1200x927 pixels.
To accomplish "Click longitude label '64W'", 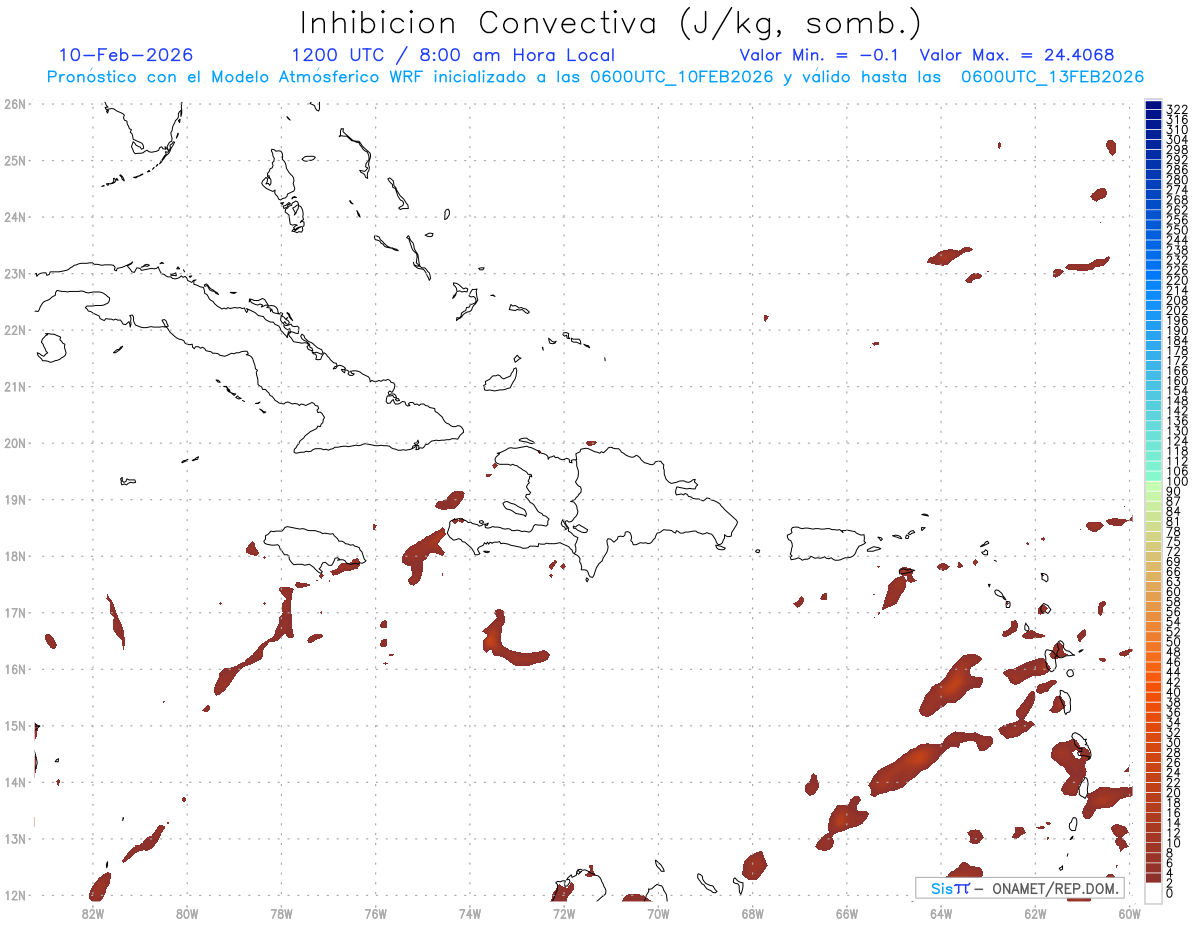I will click(x=941, y=913).
